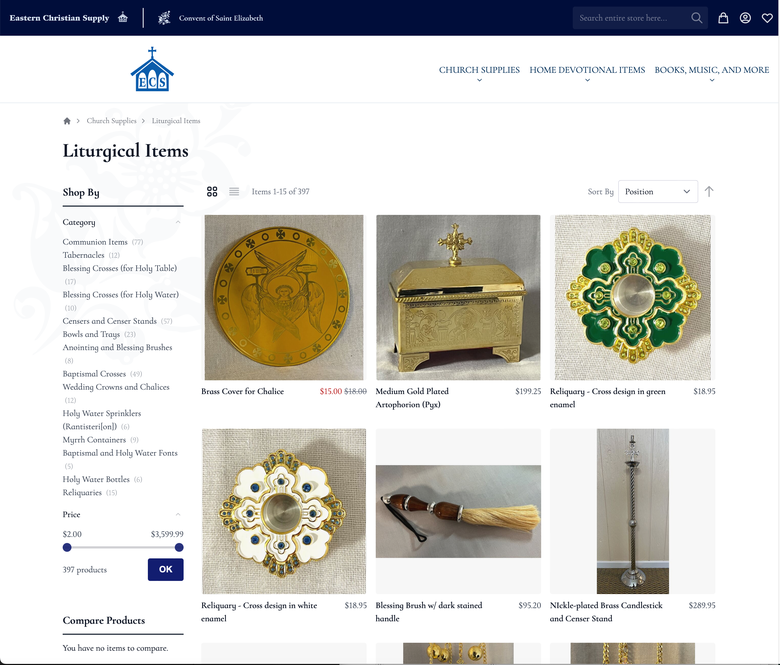Open Books, Music, and More menu

712,70
